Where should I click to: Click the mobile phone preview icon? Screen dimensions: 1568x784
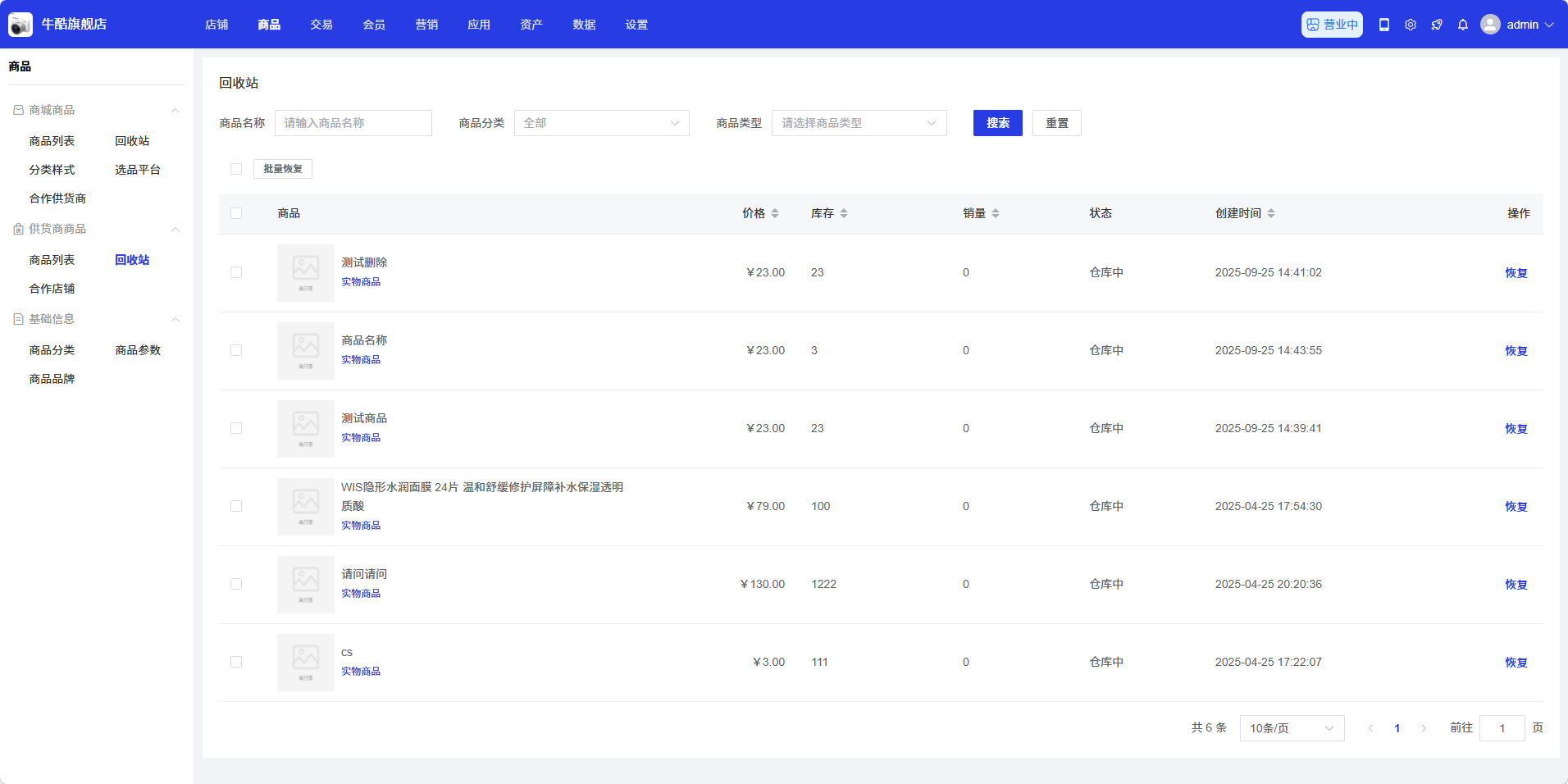(x=1383, y=25)
